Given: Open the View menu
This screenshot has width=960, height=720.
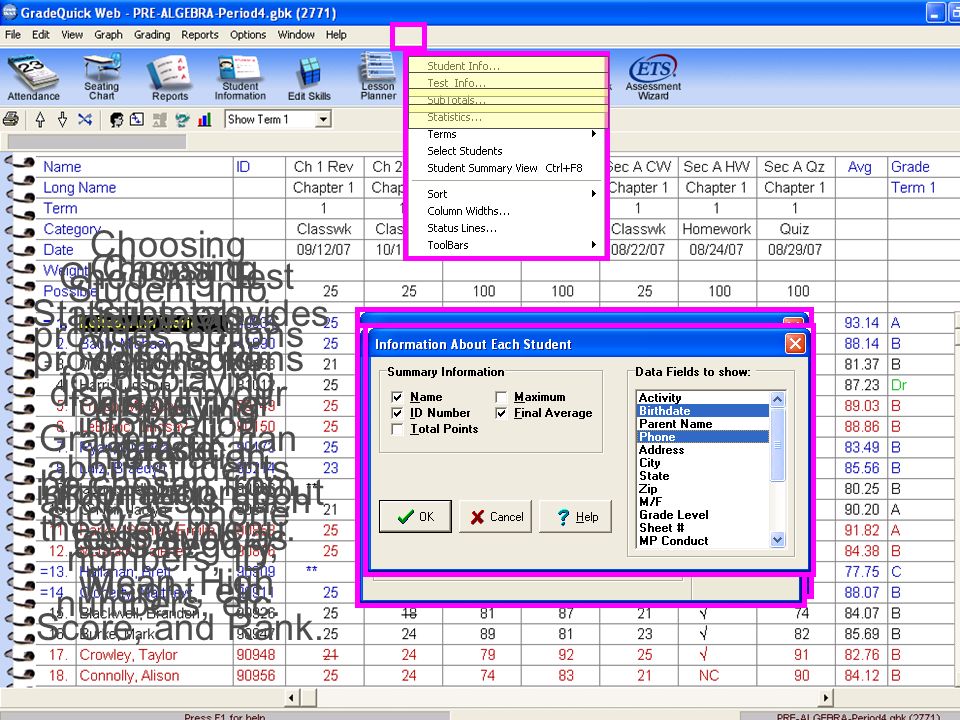Looking at the screenshot, I should [72, 35].
